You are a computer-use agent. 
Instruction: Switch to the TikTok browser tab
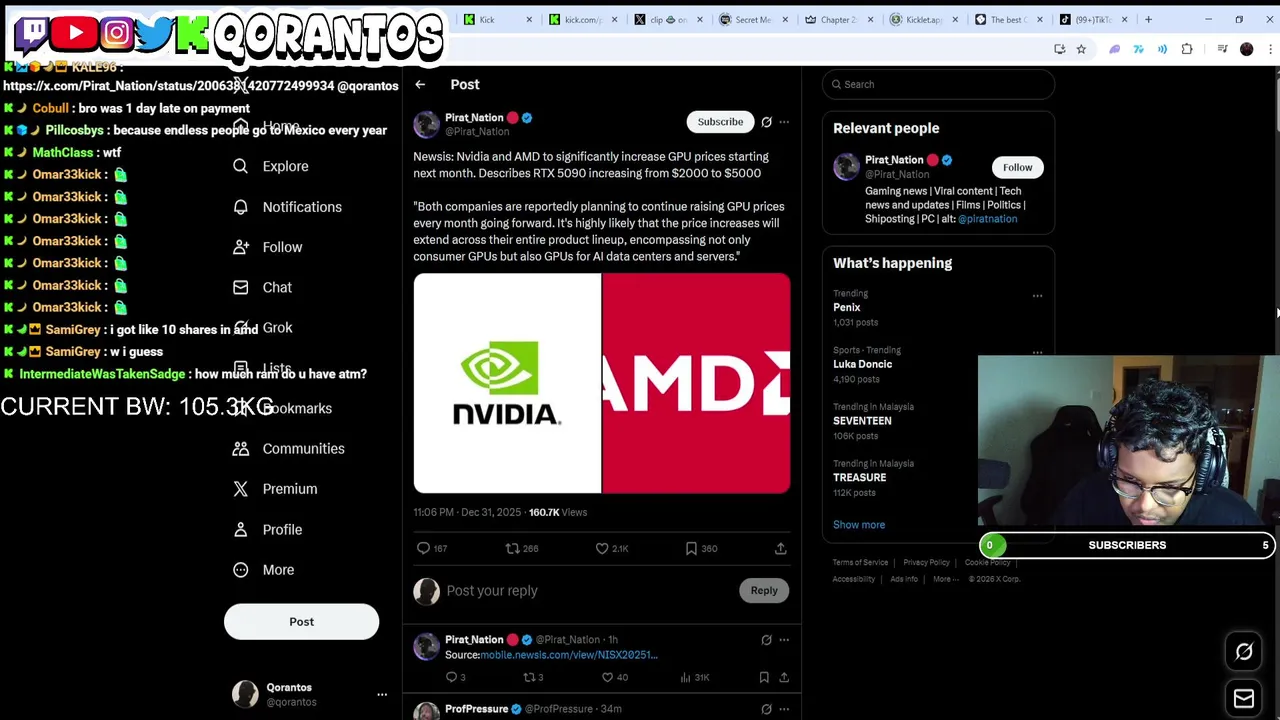(1093, 19)
